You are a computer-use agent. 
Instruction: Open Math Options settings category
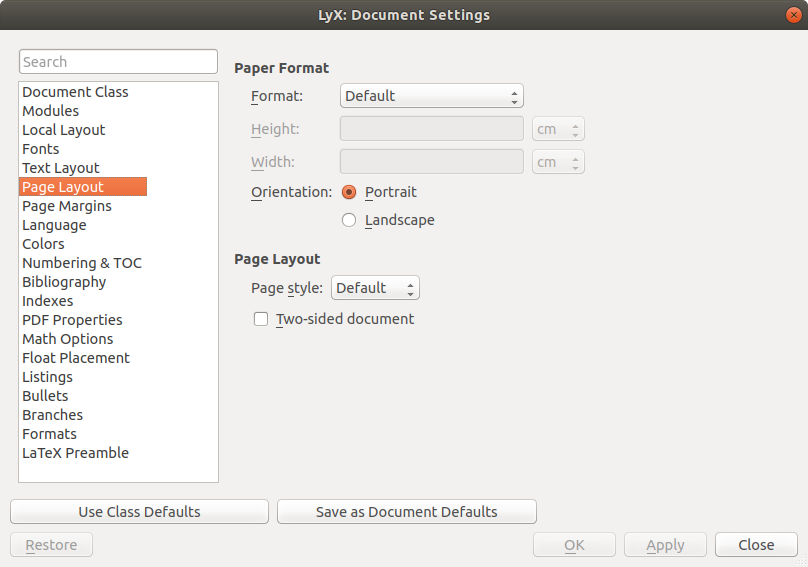pos(68,339)
